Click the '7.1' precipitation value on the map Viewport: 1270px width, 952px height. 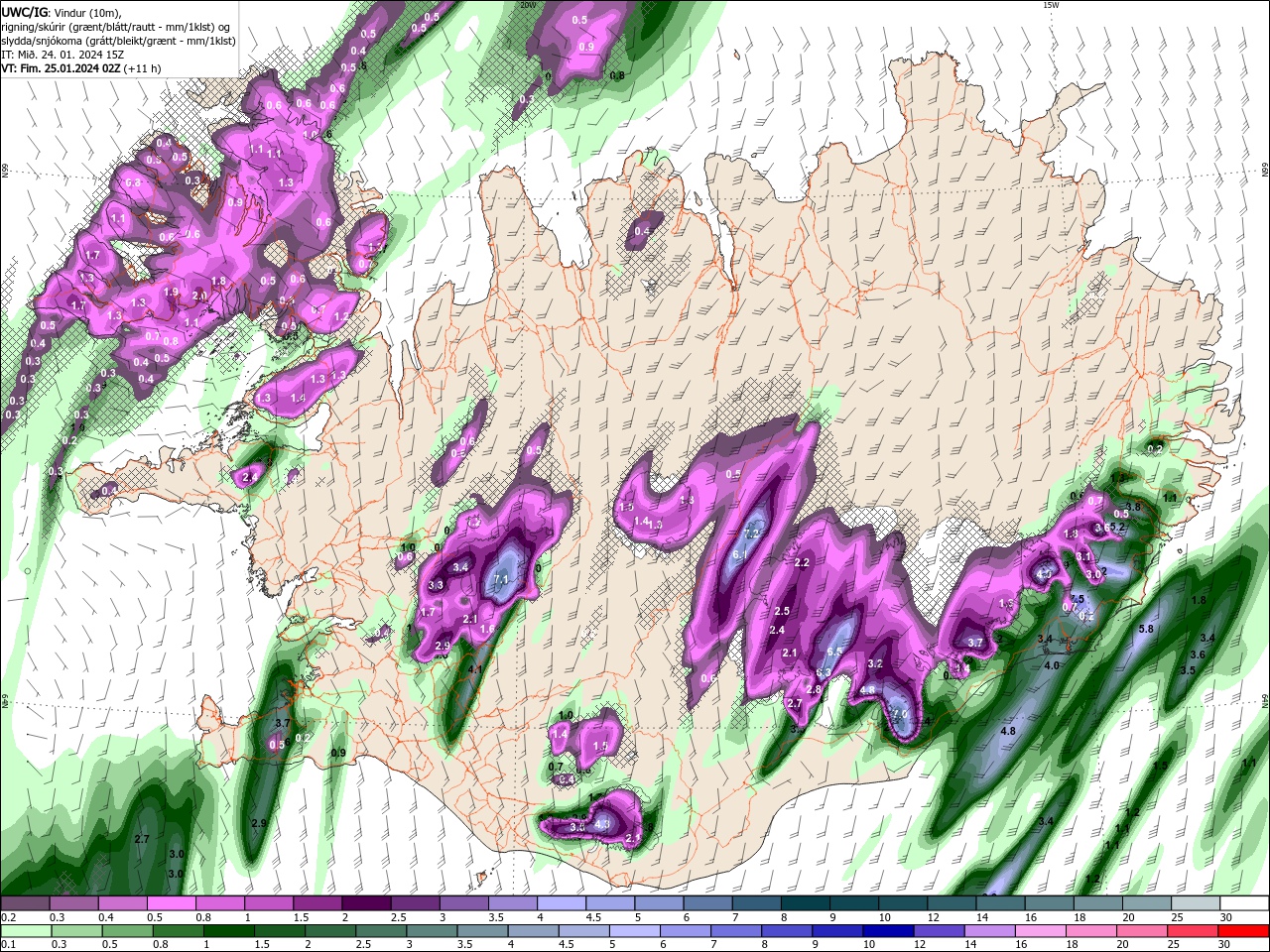501,579
